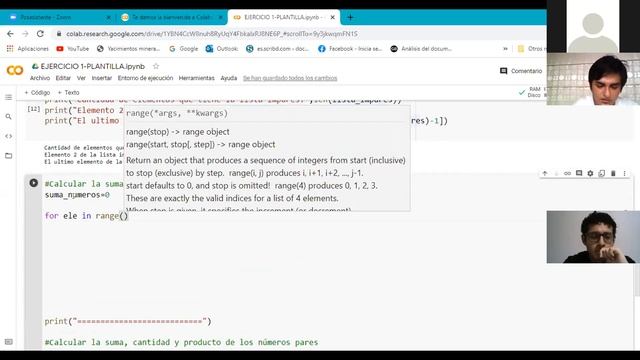The height and width of the screenshot is (360, 640).
Task: Open the code snippets sidebar icon
Action: click(9, 136)
